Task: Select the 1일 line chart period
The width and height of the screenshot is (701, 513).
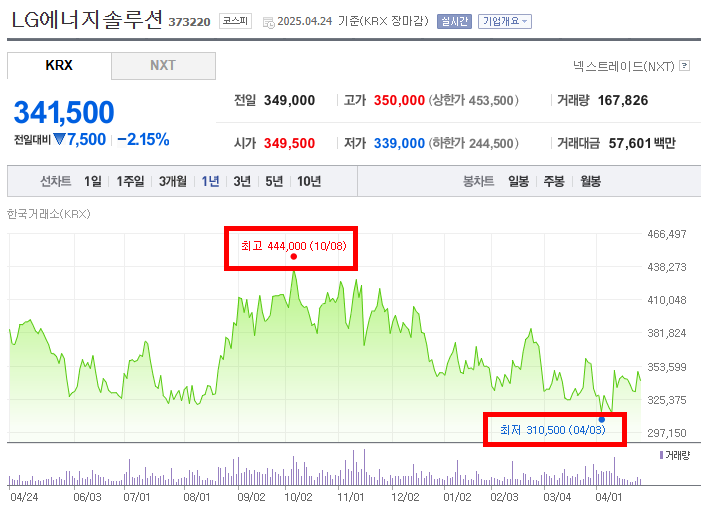Action: coord(93,181)
